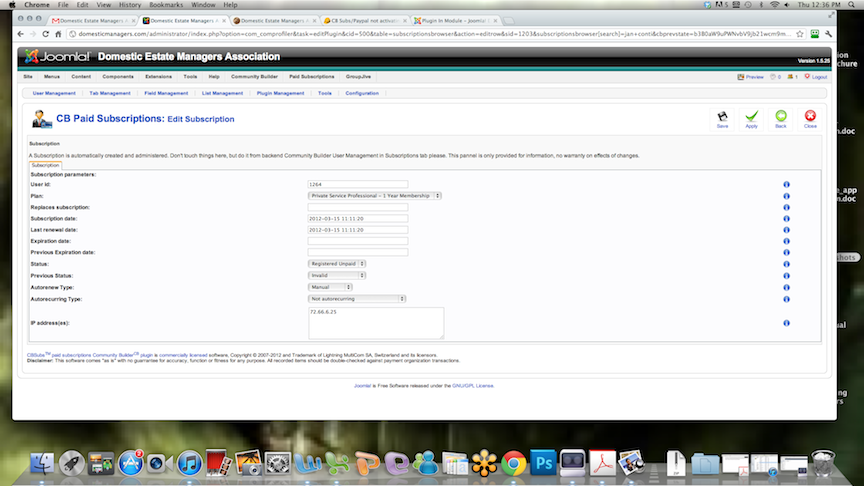Click info icon for Replaces subscription row
This screenshot has height=486, width=864.
pyautogui.click(x=786, y=208)
